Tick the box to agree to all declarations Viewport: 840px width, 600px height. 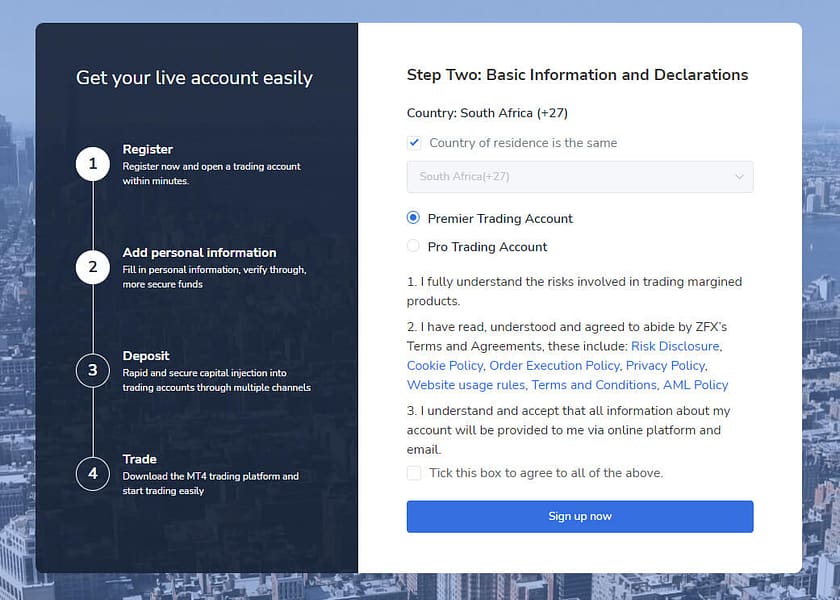pyautogui.click(x=413, y=473)
